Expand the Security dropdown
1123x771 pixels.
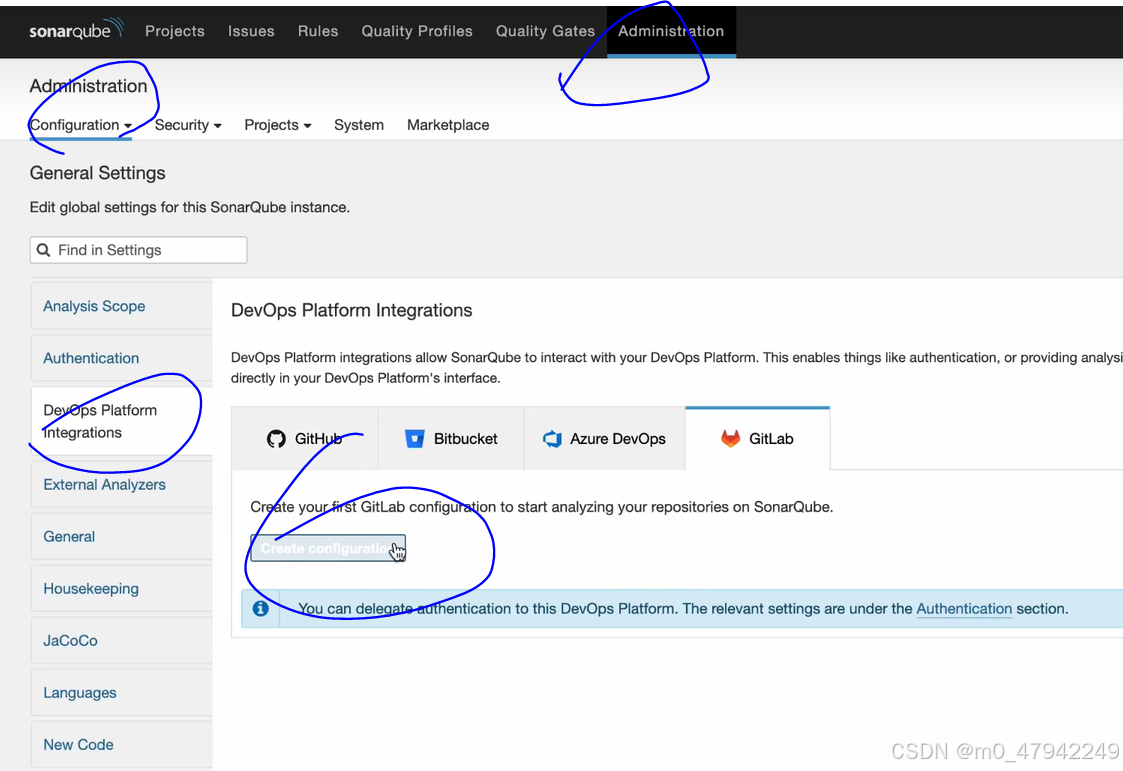point(188,125)
